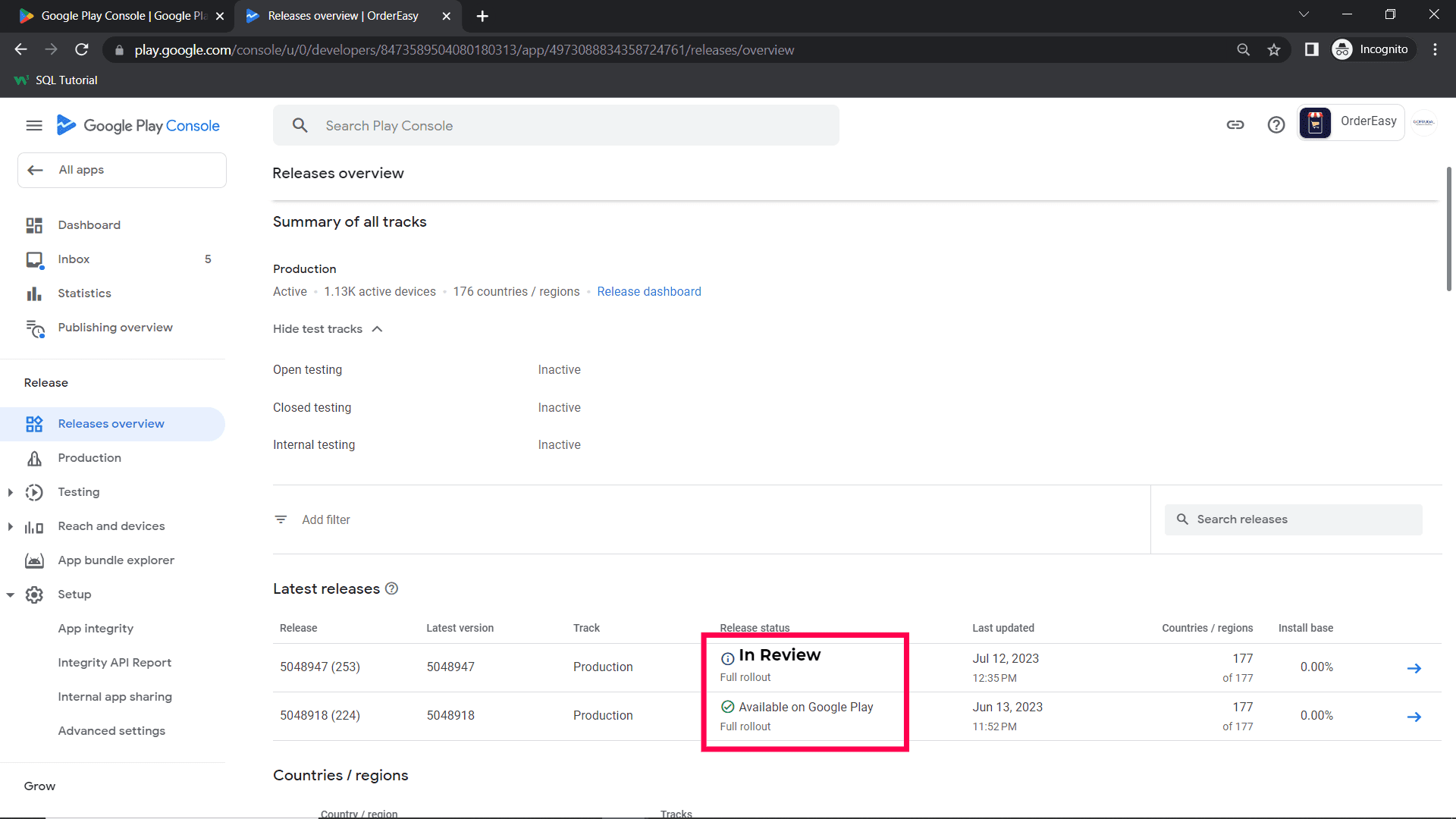Collapse the Setup section arrow

11,595
